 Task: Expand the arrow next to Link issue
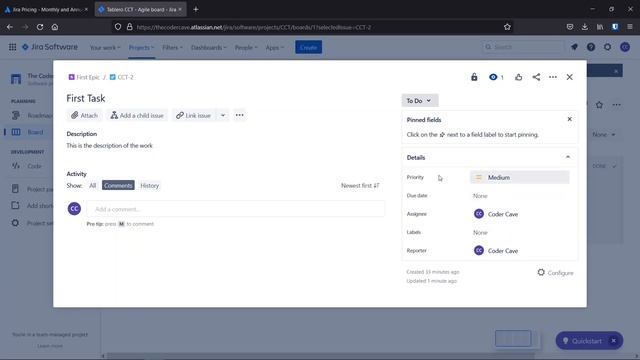223,116
